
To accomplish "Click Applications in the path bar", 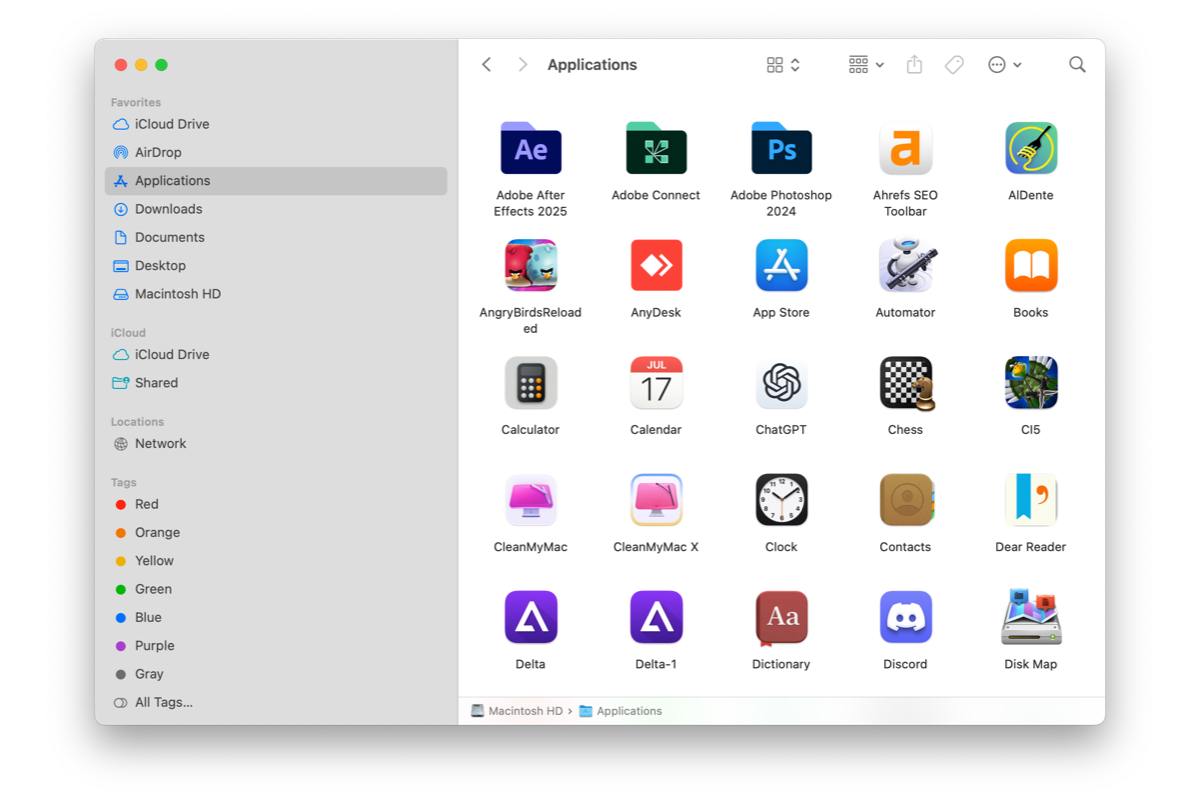I will [x=621, y=711].
